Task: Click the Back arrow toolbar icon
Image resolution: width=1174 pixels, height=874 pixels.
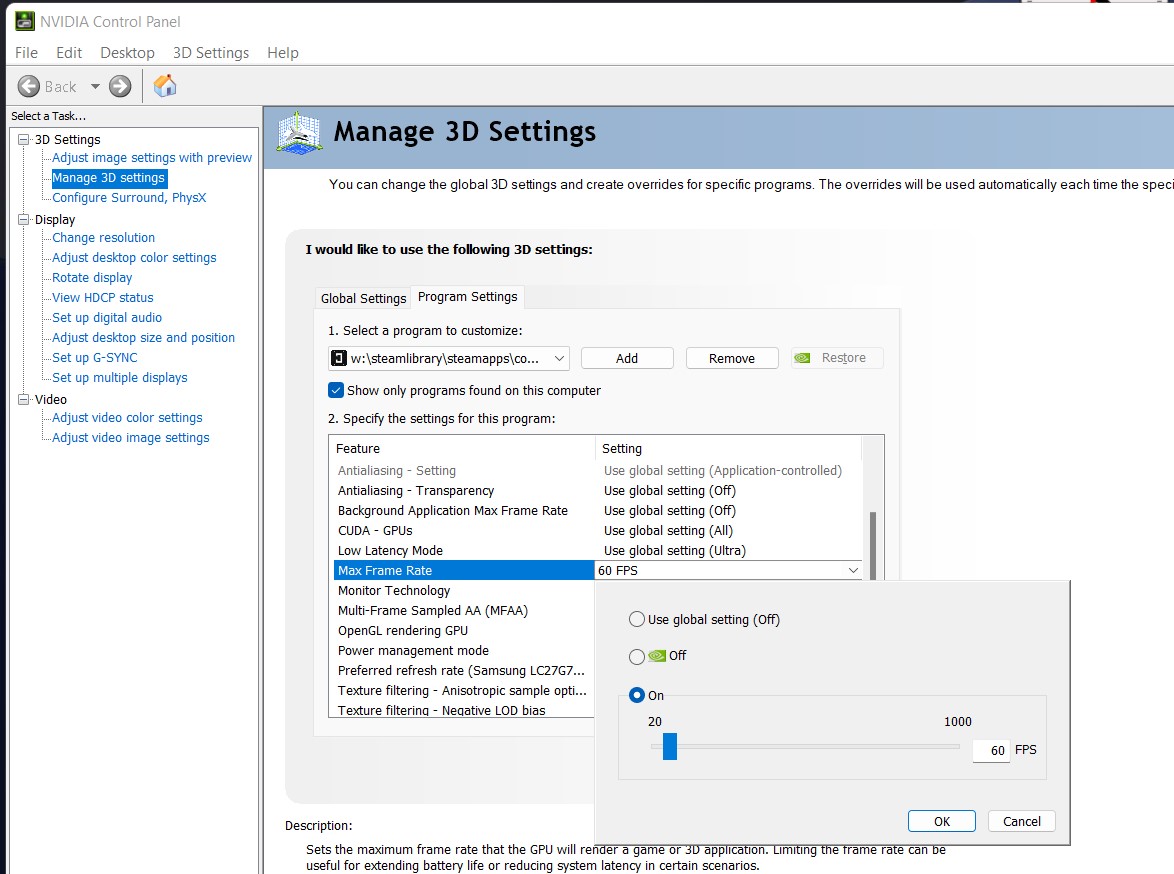Action: tap(29, 86)
